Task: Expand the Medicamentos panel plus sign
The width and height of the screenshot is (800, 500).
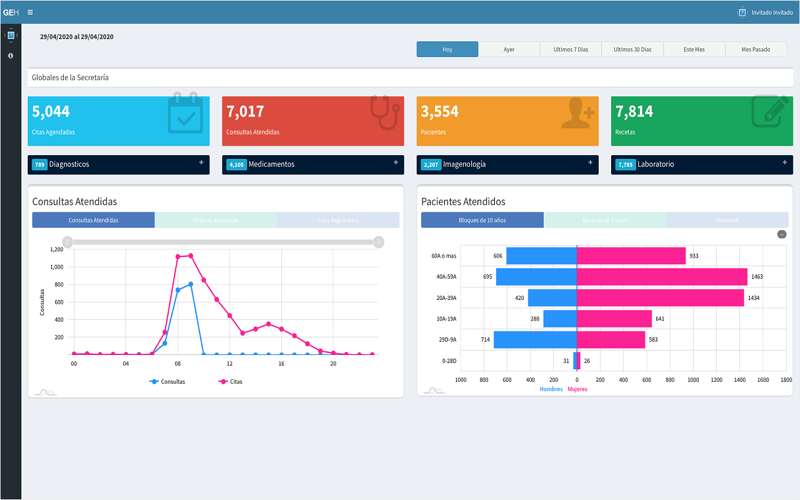Action: coord(395,162)
